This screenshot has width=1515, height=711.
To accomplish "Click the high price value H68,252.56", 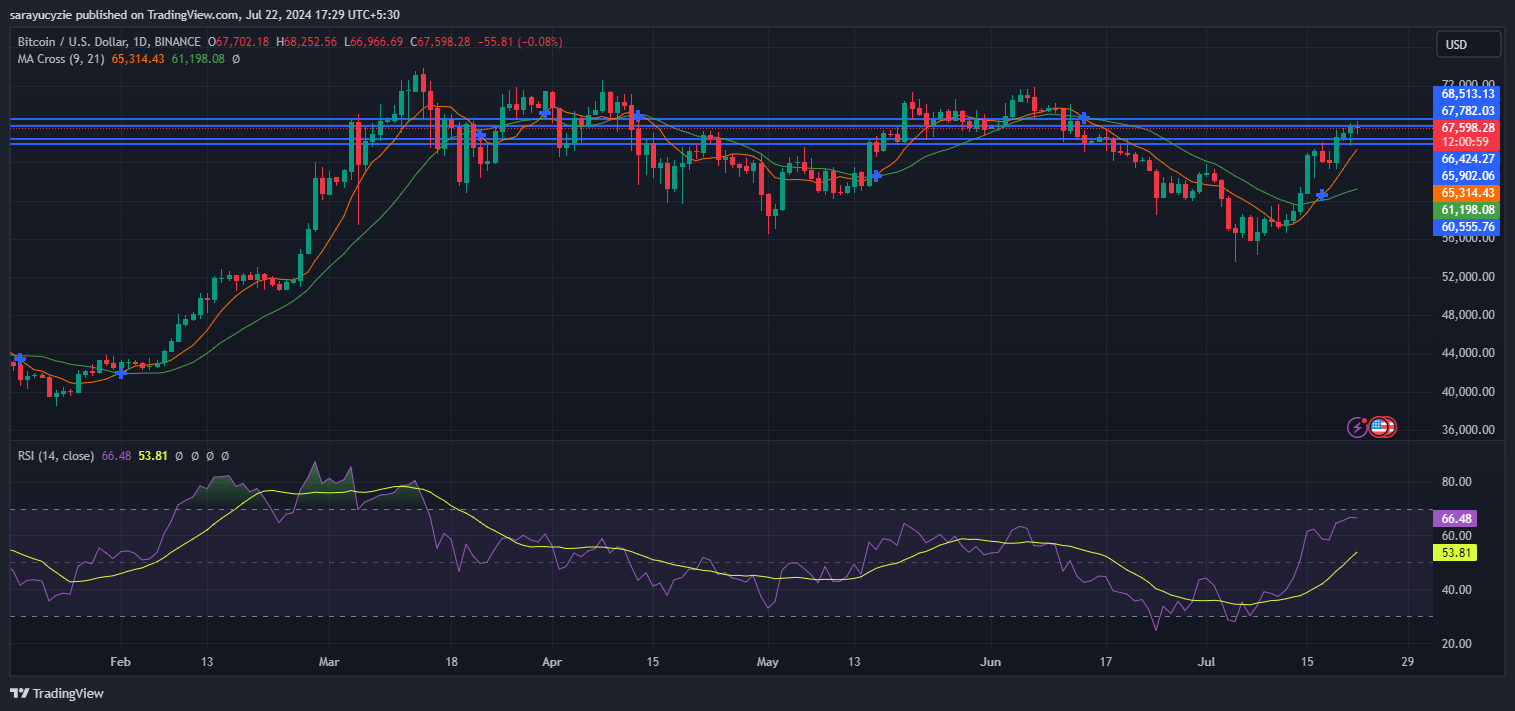I will [309, 42].
